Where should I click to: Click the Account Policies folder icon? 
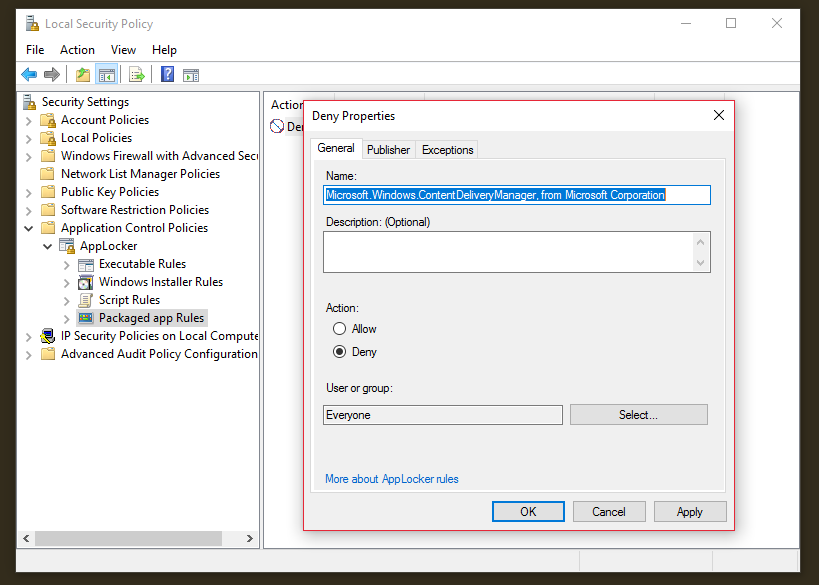pos(48,120)
